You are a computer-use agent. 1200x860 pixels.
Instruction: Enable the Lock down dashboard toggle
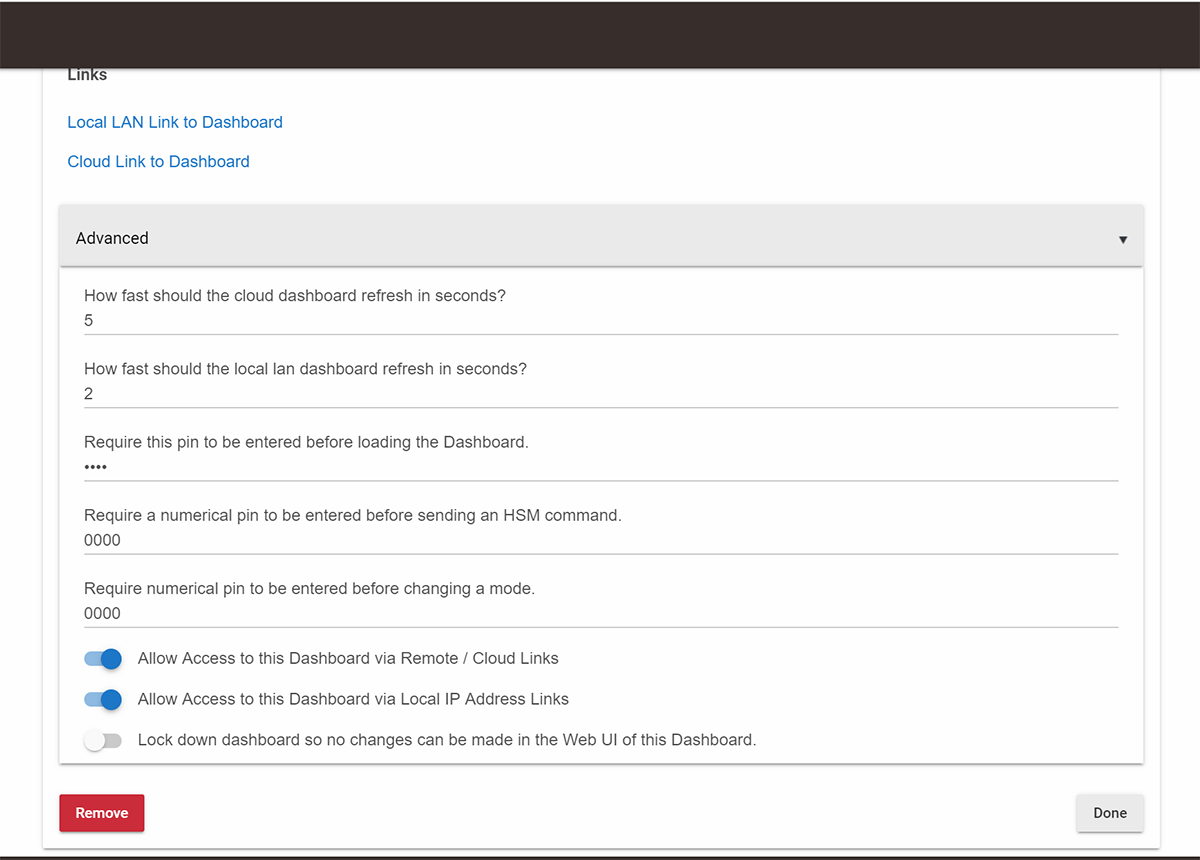coord(103,740)
